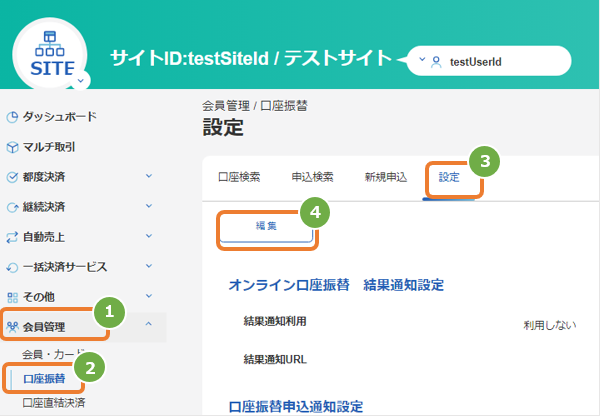Screen dimensions: 600x418
Task: Click the 会員管理 people icon
Action: click(x=12, y=327)
